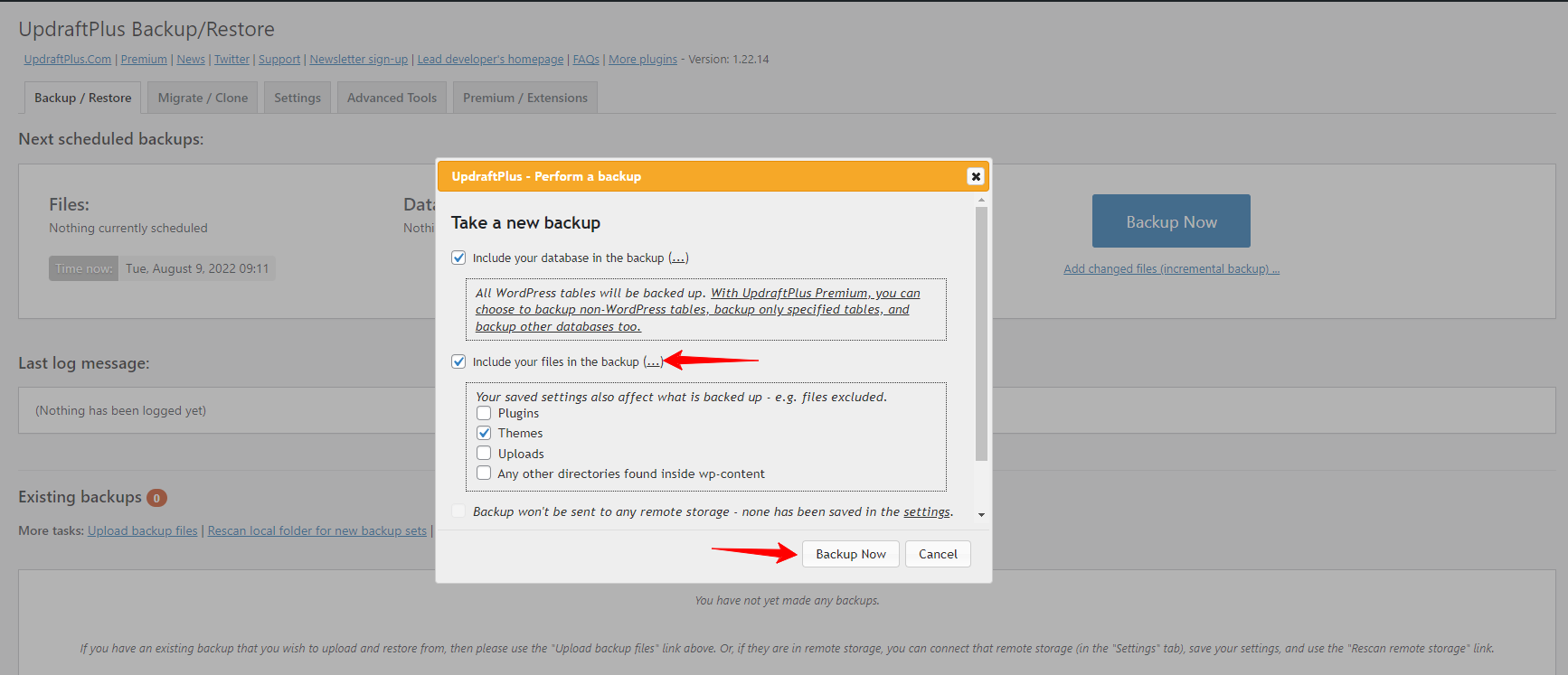Viewport: 1568px width, 675px height.
Task: Toggle Include your files in the backup
Action: (x=458, y=361)
